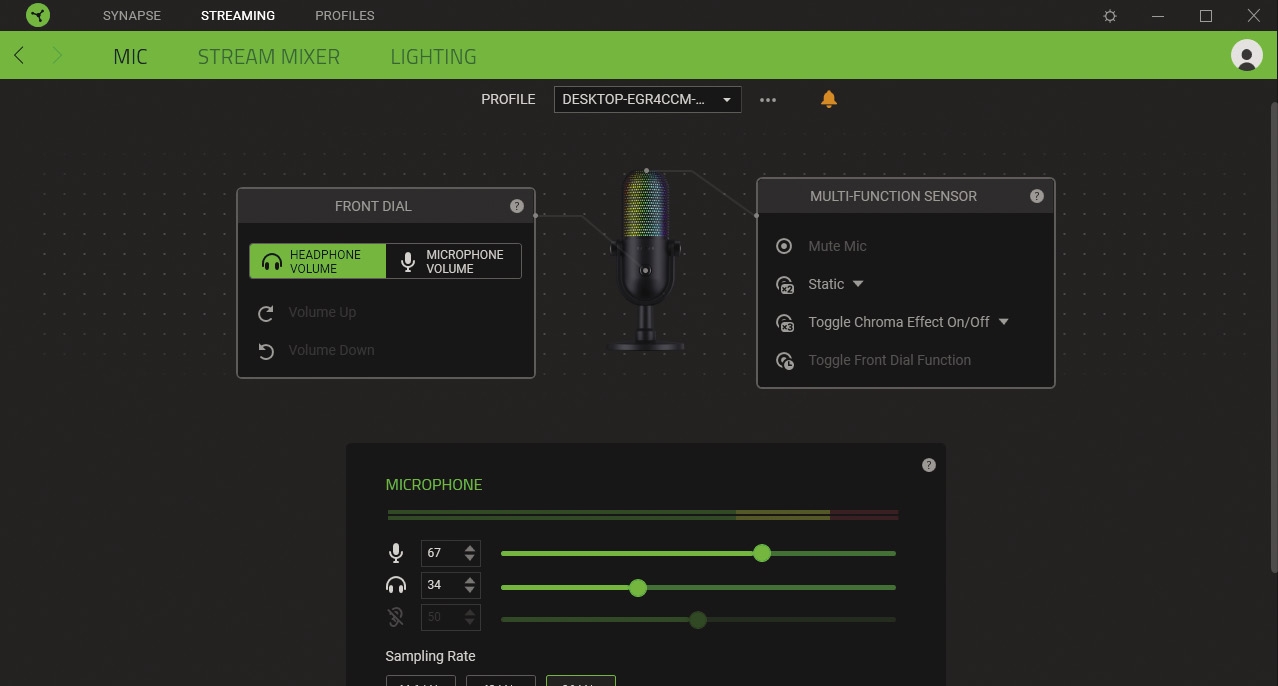Decrease headphone volume stepper down
The image size is (1278, 686).
tap(470, 590)
